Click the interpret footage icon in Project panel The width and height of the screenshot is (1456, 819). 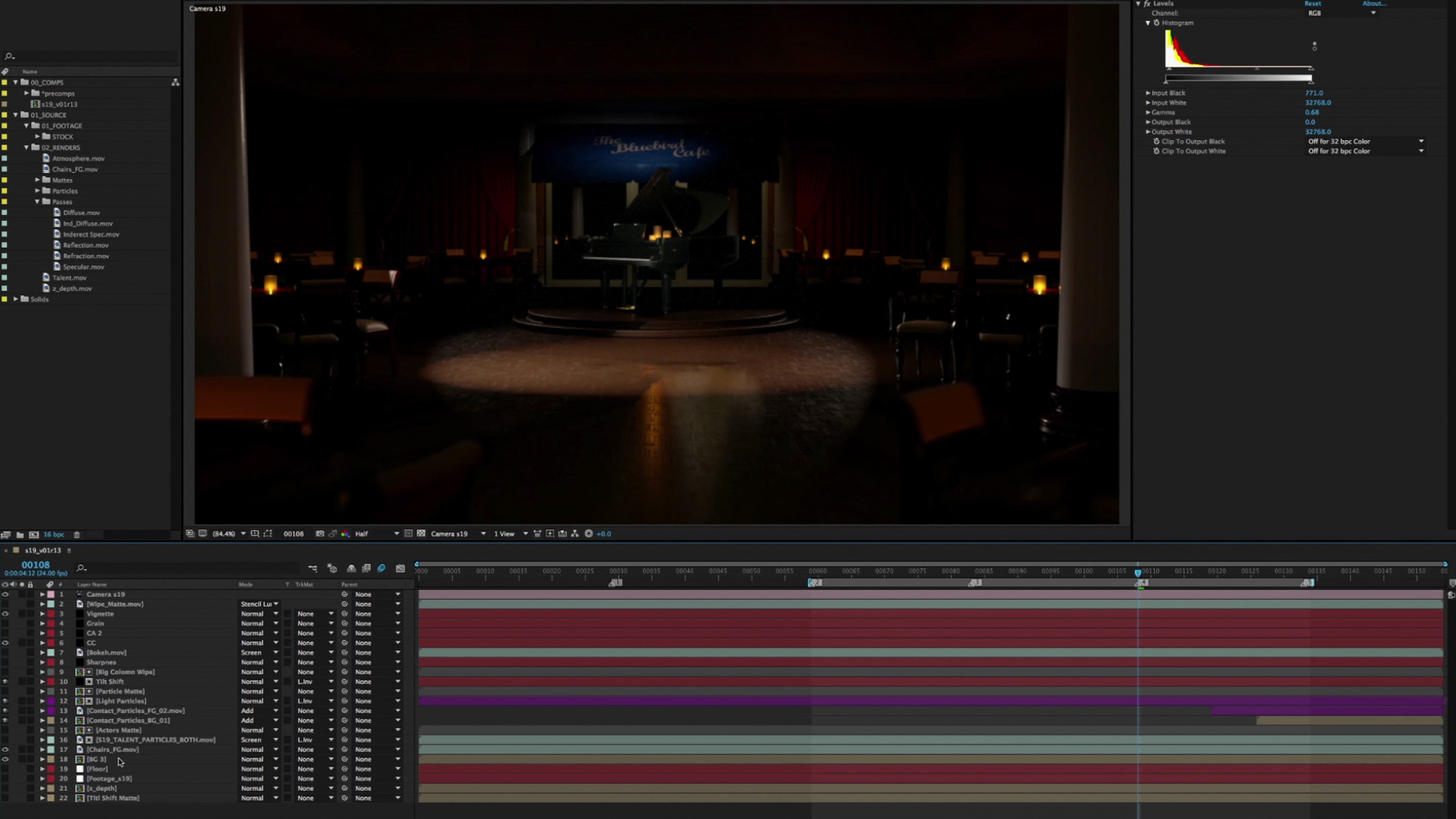(x=5, y=535)
